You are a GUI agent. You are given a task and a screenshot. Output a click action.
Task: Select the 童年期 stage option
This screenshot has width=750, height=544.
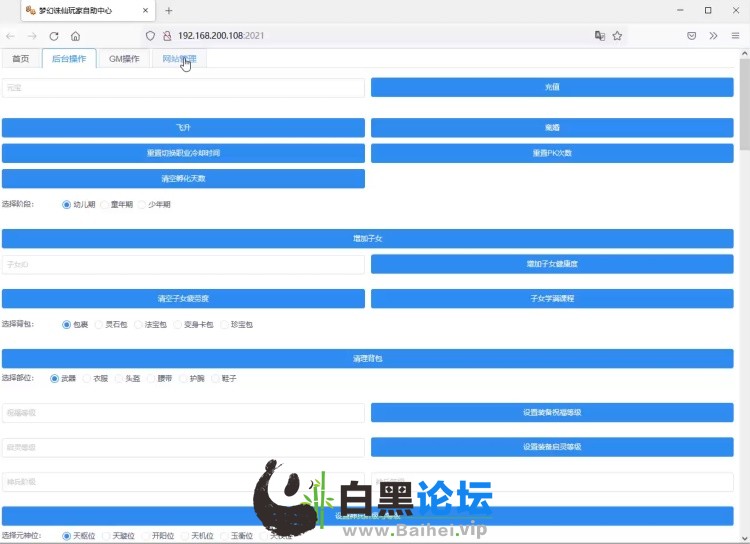click(117, 204)
